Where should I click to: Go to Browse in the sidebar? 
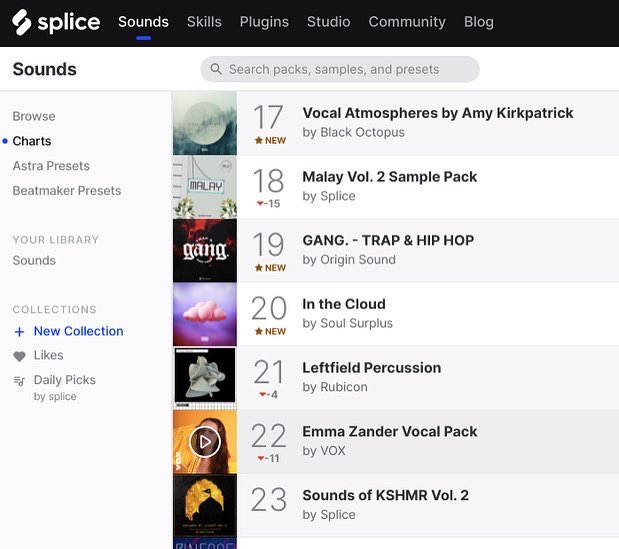(34, 116)
